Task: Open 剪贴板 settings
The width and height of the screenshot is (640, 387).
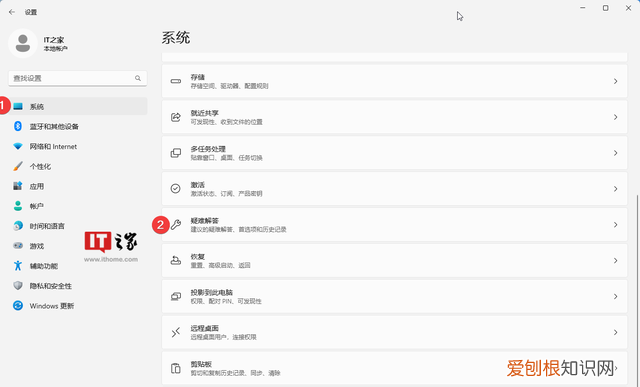Action: (394, 368)
